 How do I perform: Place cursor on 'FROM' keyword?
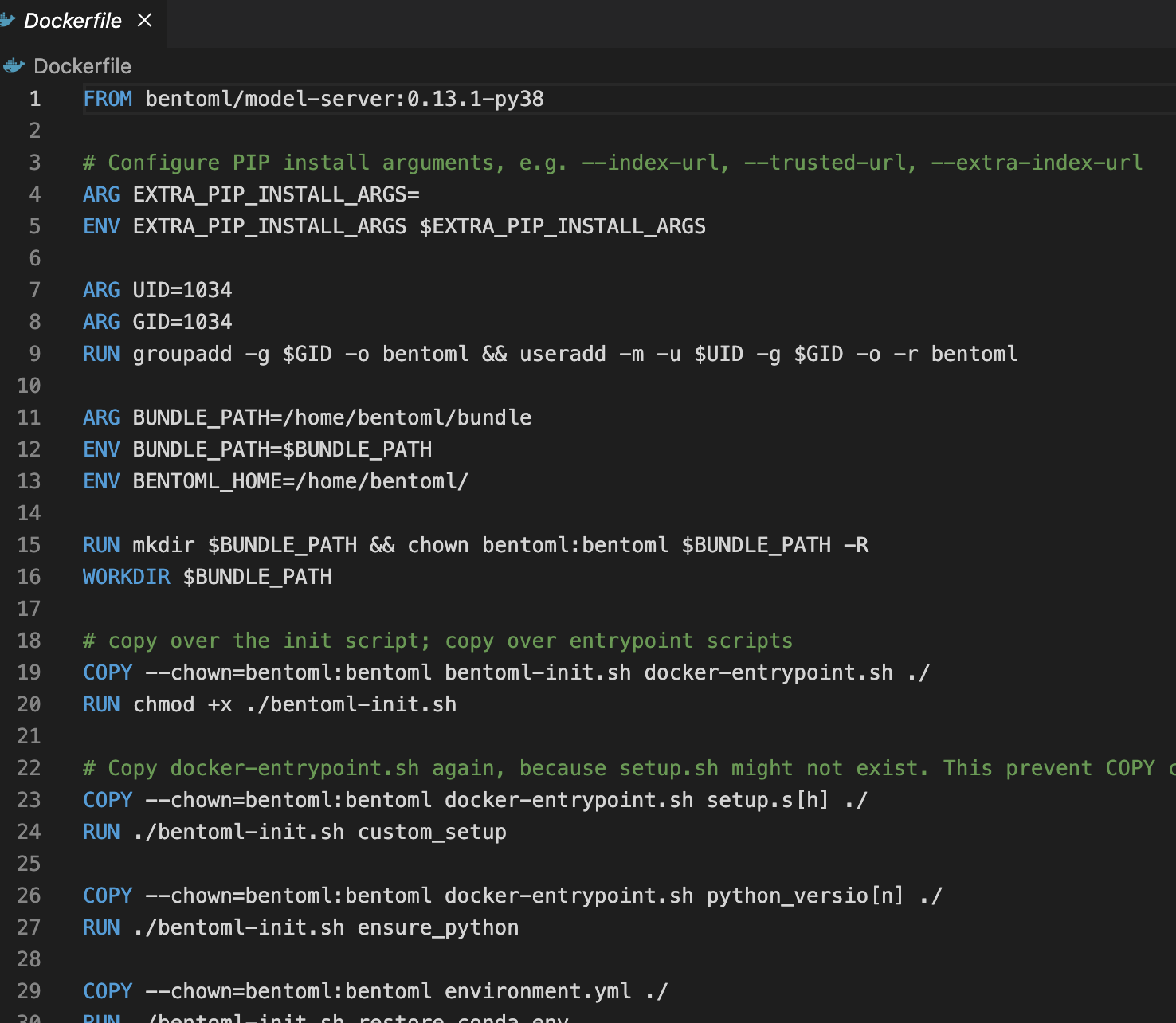[108, 99]
